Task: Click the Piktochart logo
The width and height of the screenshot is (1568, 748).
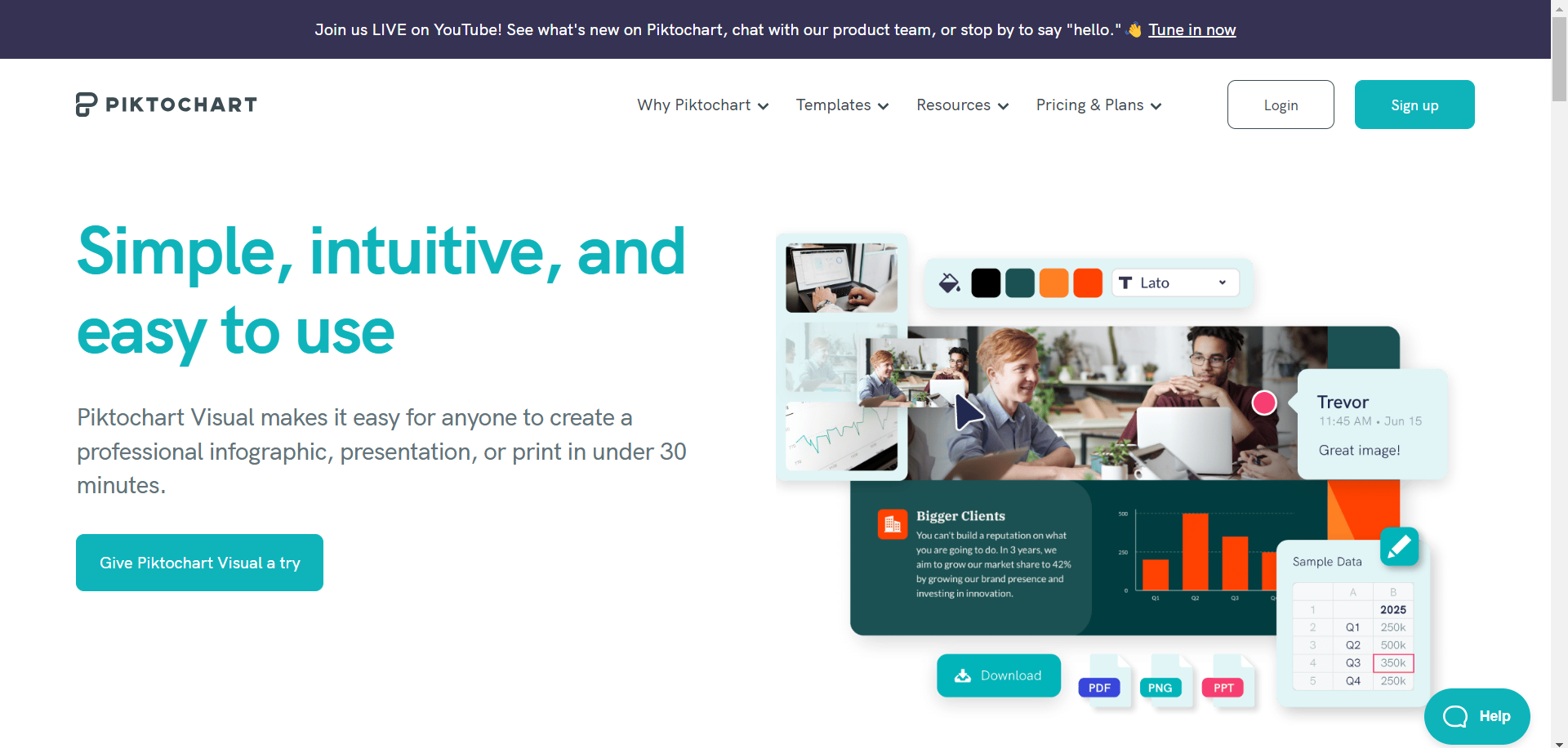Action: pos(166,105)
